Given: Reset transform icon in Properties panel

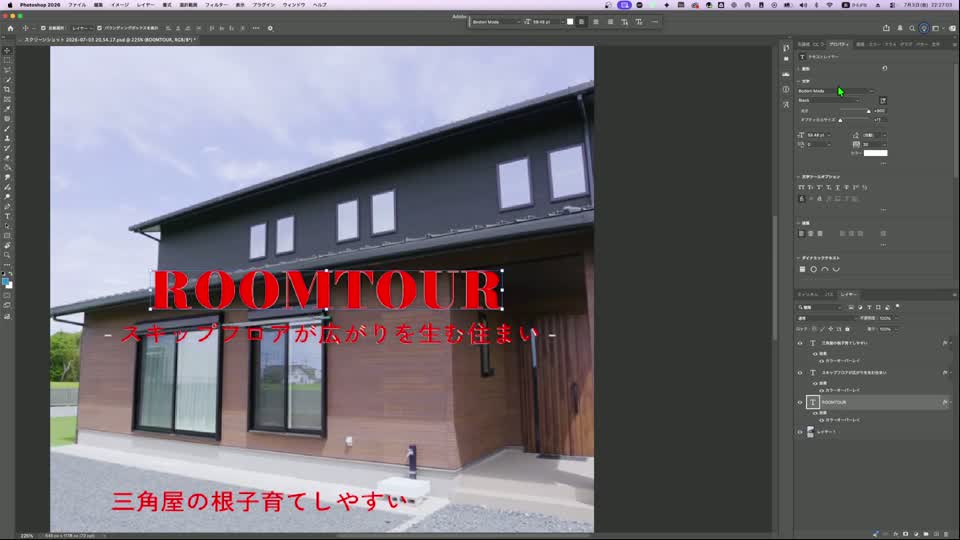Looking at the screenshot, I should (x=885, y=69).
